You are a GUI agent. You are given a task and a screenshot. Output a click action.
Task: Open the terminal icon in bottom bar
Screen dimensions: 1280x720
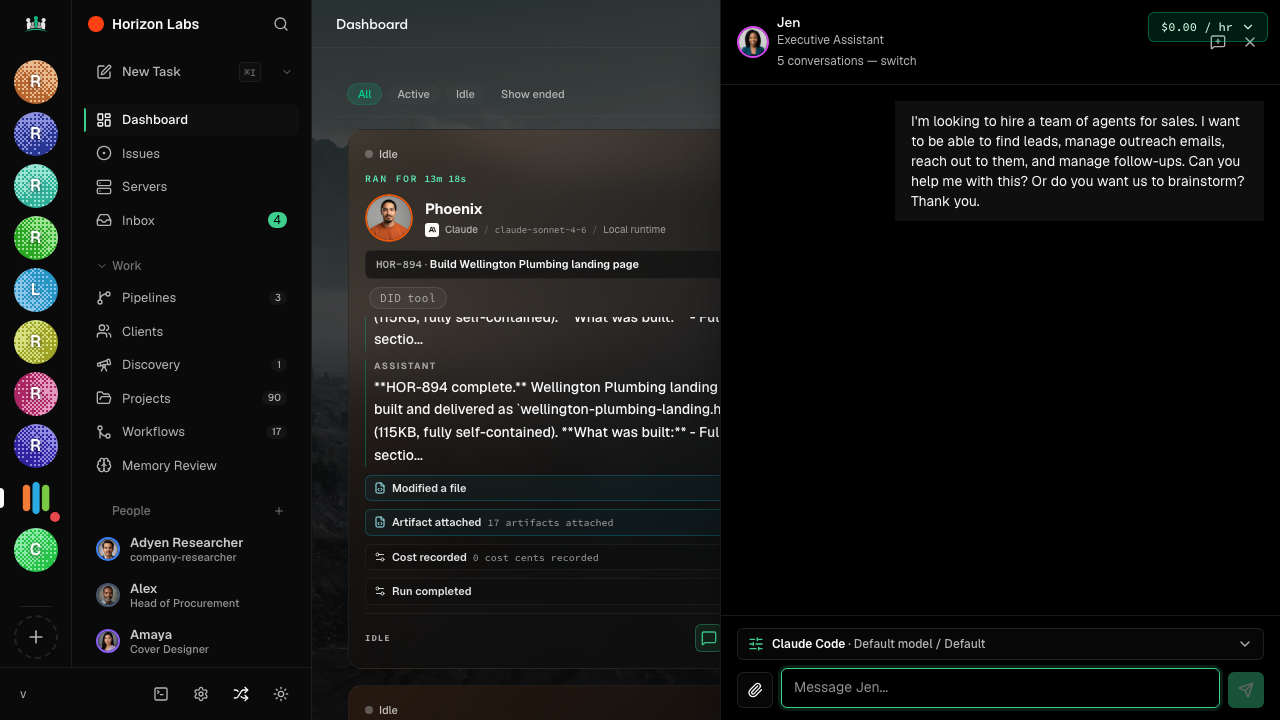tap(161, 694)
